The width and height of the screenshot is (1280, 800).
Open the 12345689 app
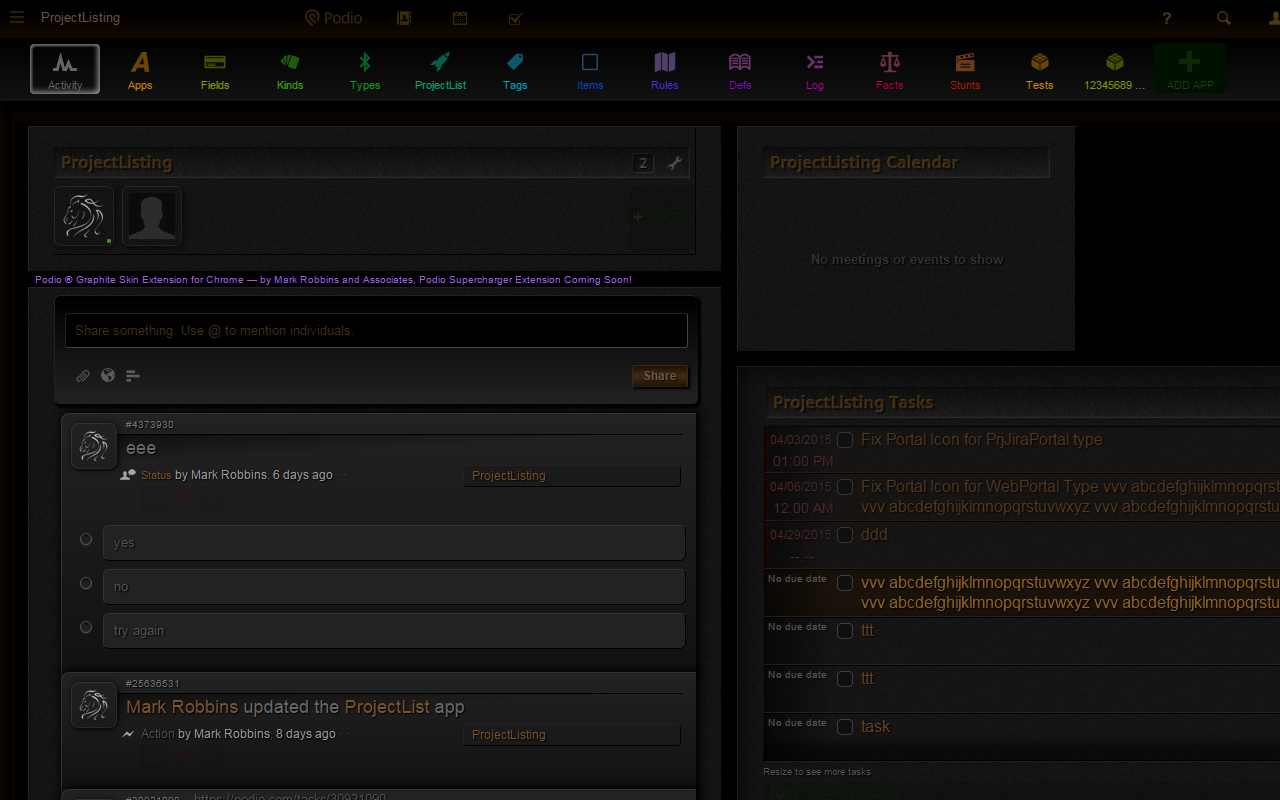[x=1115, y=70]
